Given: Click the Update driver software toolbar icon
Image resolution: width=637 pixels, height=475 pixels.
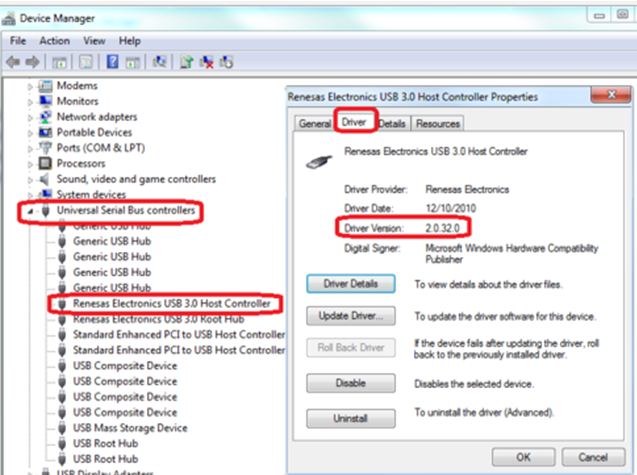Looking at the screenshot, I should 186,62.
